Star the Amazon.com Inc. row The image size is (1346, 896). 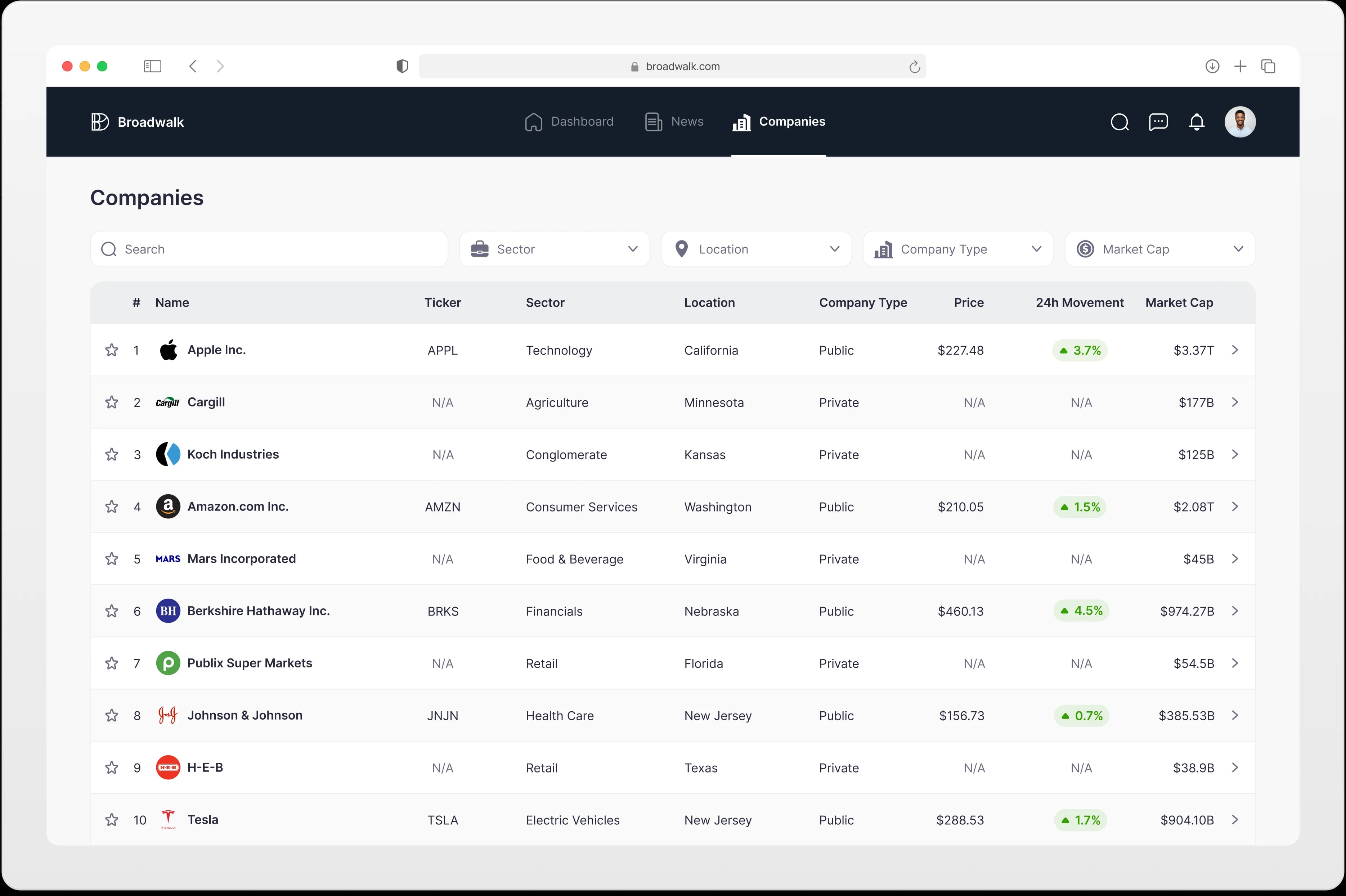[112, 507]
